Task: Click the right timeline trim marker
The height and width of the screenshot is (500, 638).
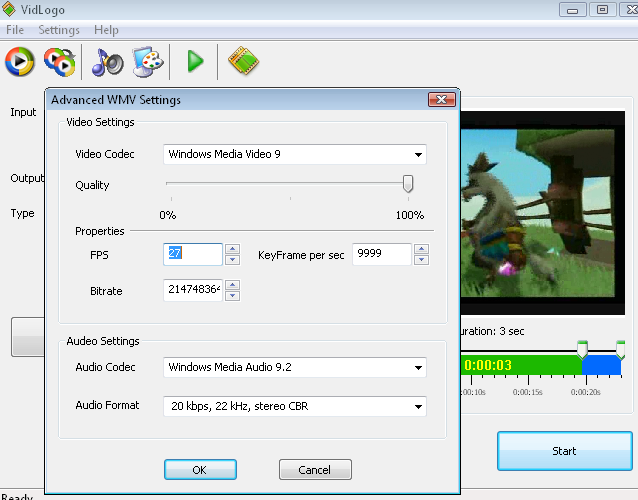Action: (x=621, y=349)
